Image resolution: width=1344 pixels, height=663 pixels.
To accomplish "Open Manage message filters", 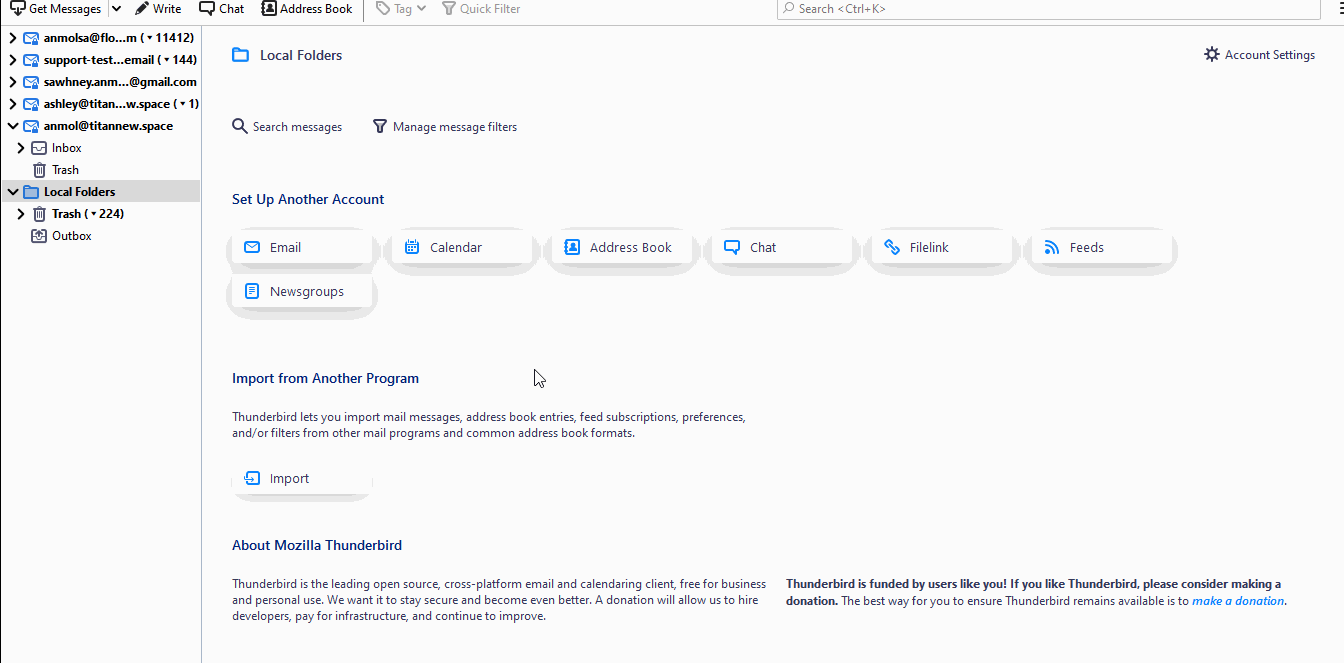I will [445, 127].
